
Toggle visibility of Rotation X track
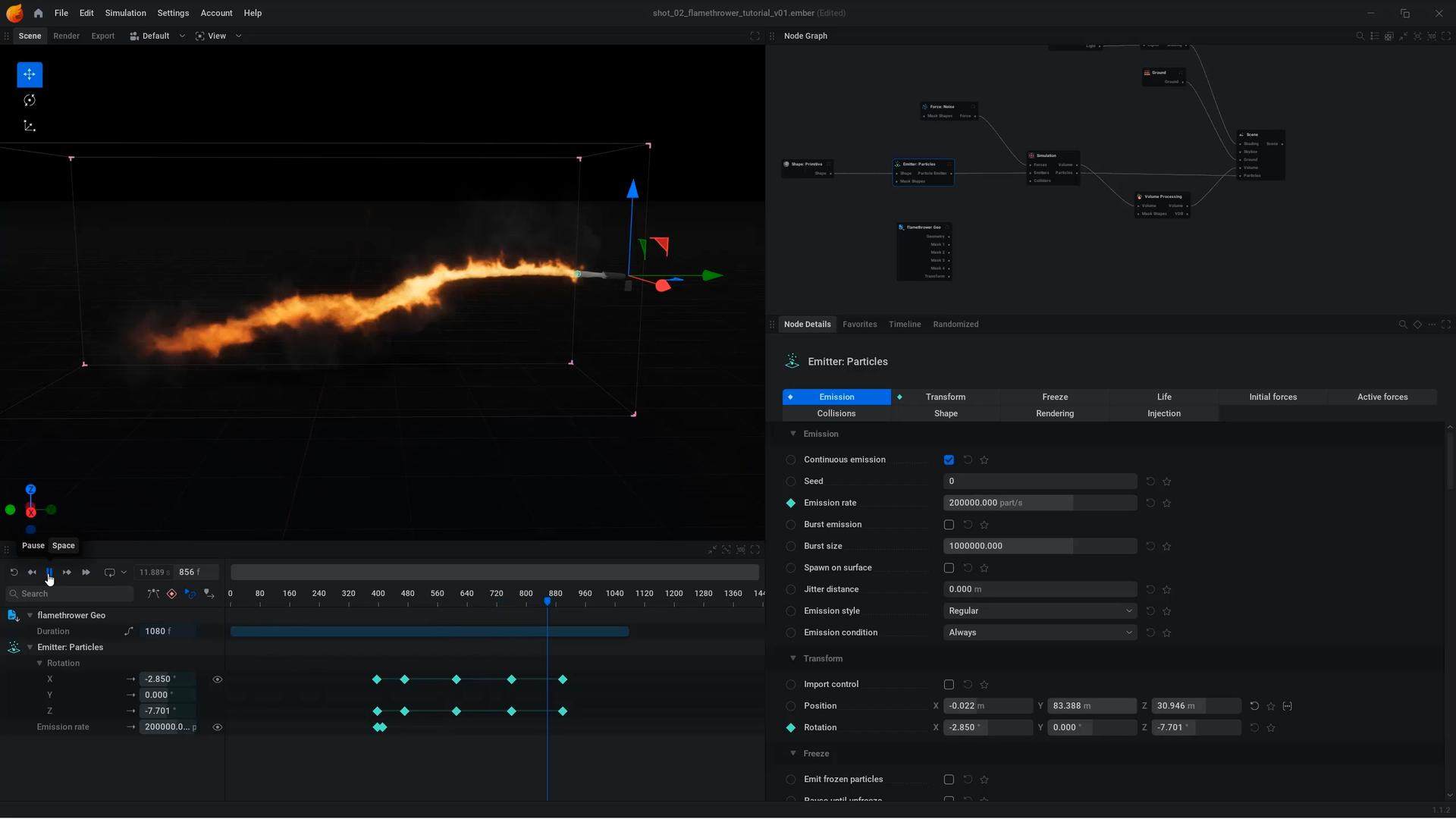pyautogui.click(x=218, y=679)
